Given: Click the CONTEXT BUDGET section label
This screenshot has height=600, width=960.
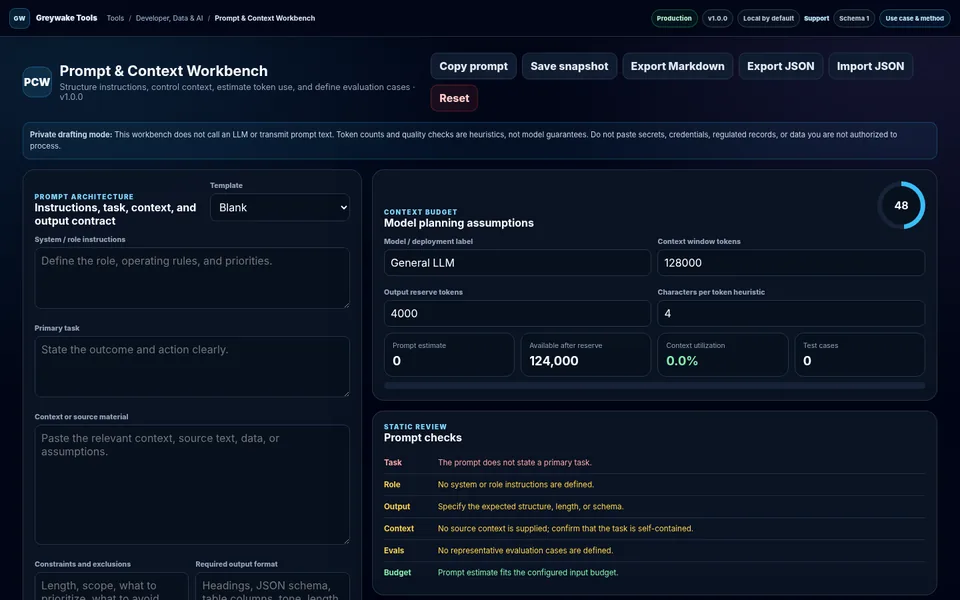Looking at the screenshot, I should pos(421,212).
